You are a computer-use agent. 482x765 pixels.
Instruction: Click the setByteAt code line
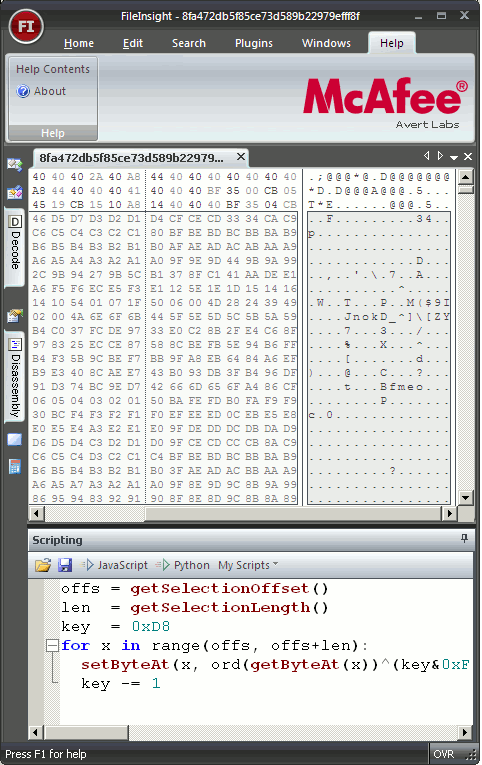point(276,664)
